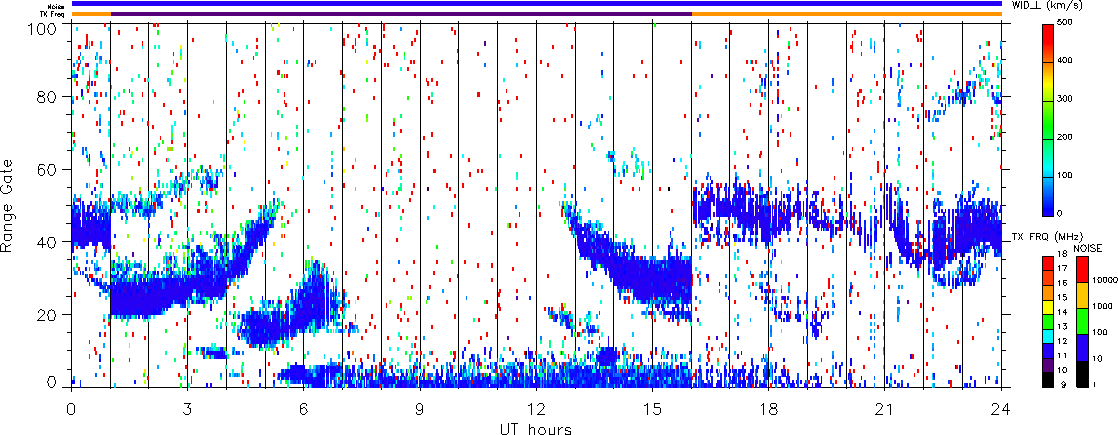The height and width of the screenshot is (435, 1118).
Task: Click the "UT hours" axis title
Action: [536, 429]
